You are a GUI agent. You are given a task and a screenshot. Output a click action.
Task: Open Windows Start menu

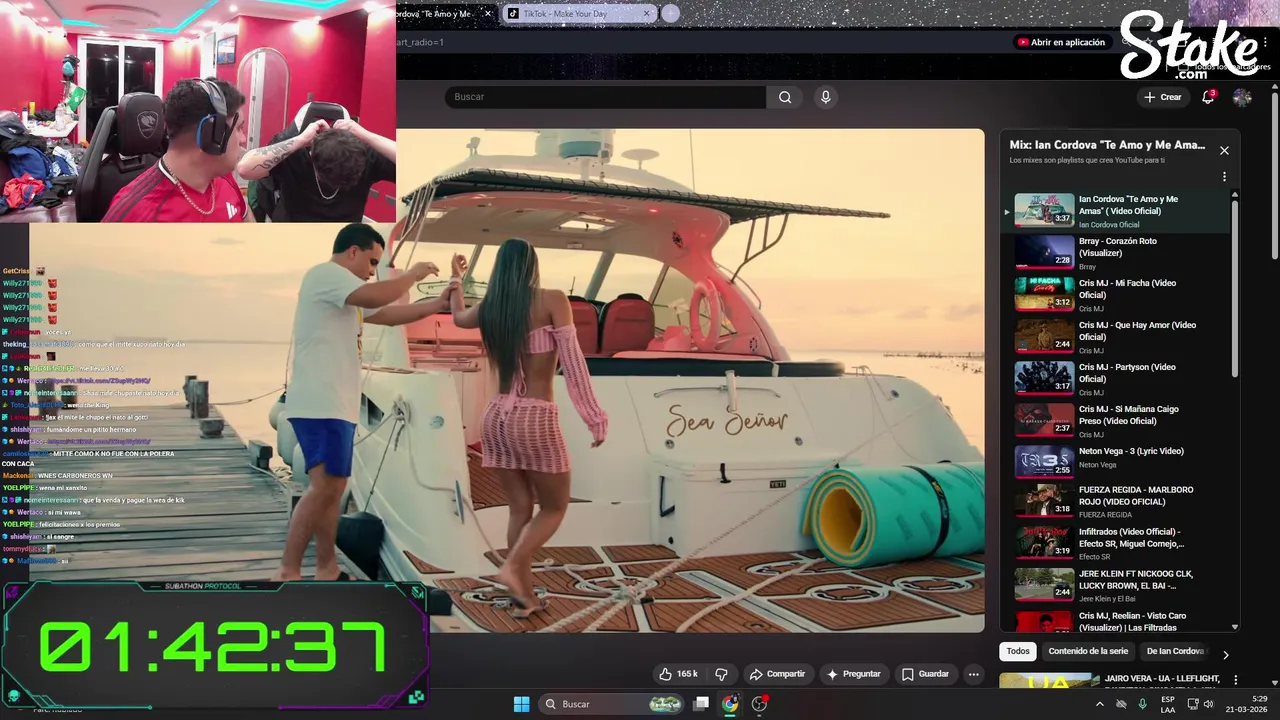point(521,704)
